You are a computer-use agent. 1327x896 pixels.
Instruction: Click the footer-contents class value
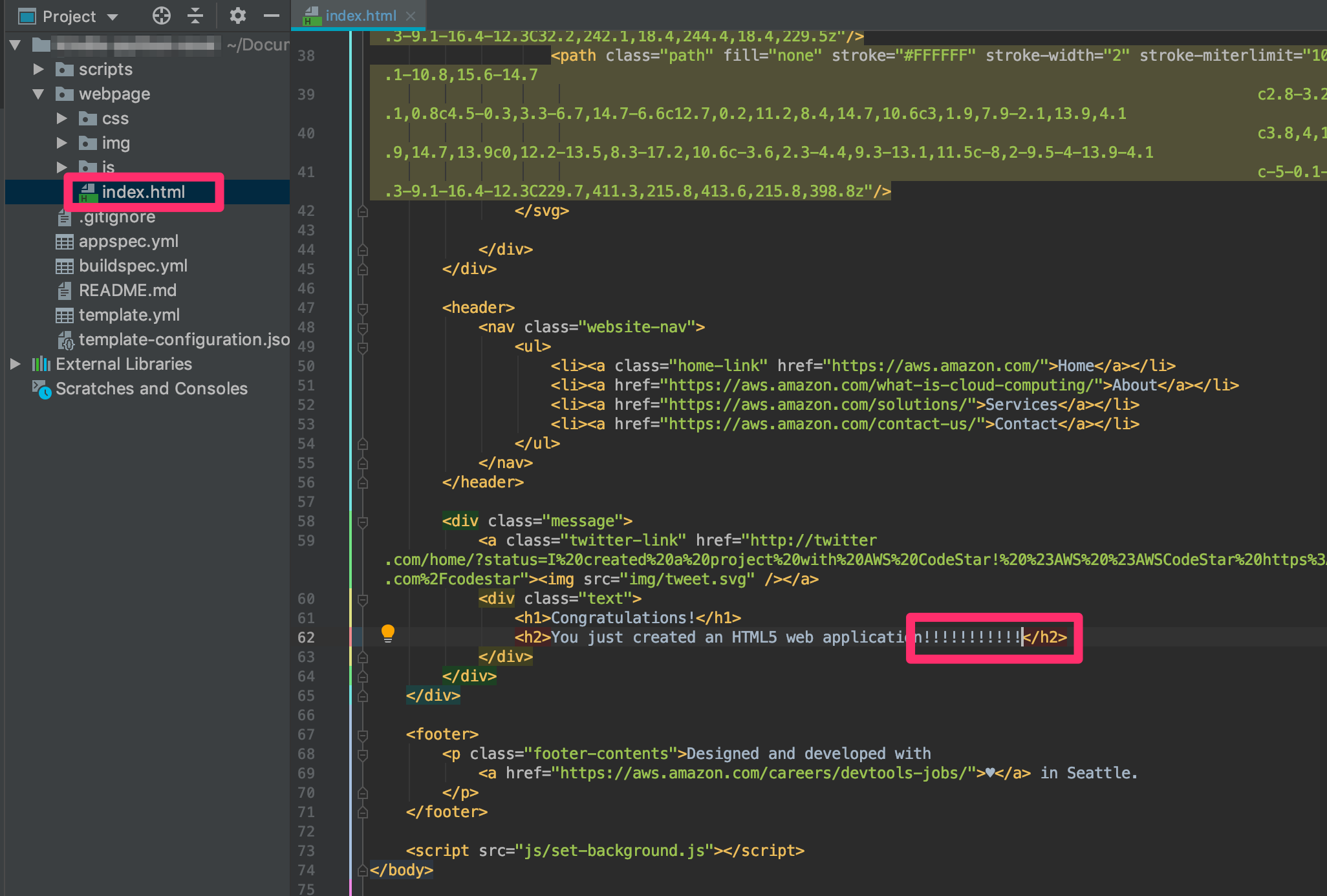point(600,754)
